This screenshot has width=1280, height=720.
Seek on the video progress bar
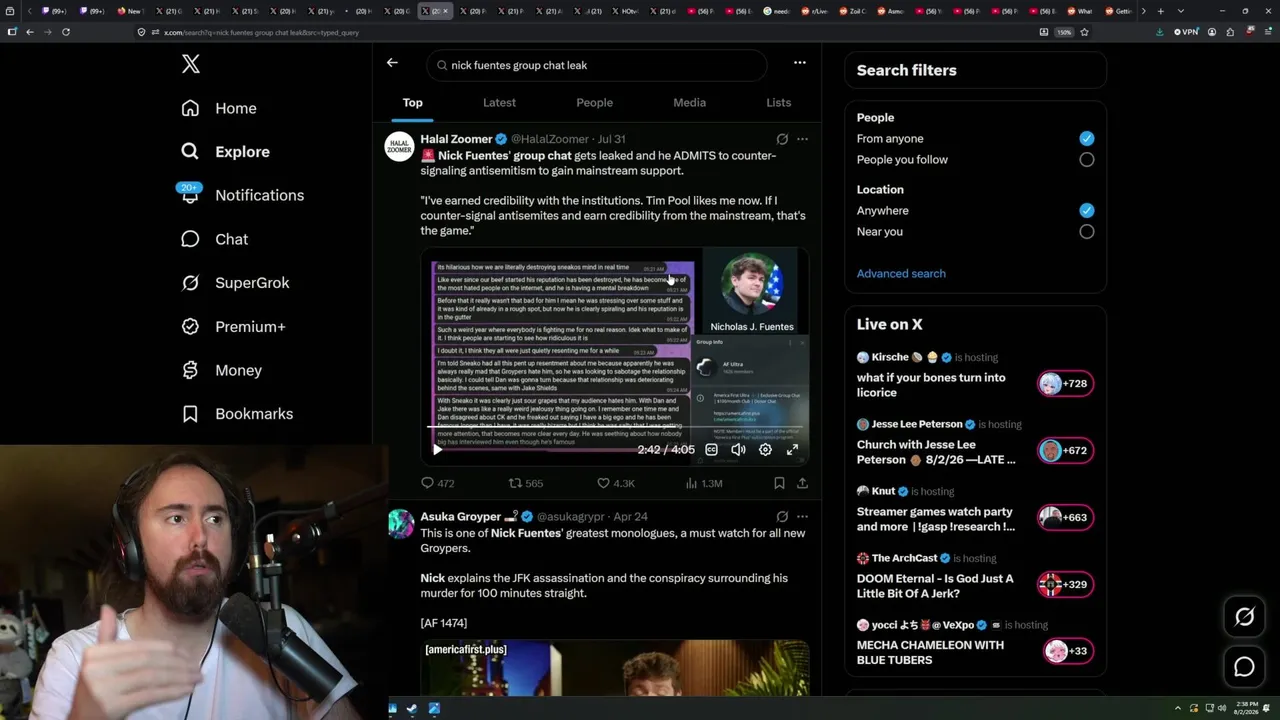pyautogui.click(x=615, y=428)
